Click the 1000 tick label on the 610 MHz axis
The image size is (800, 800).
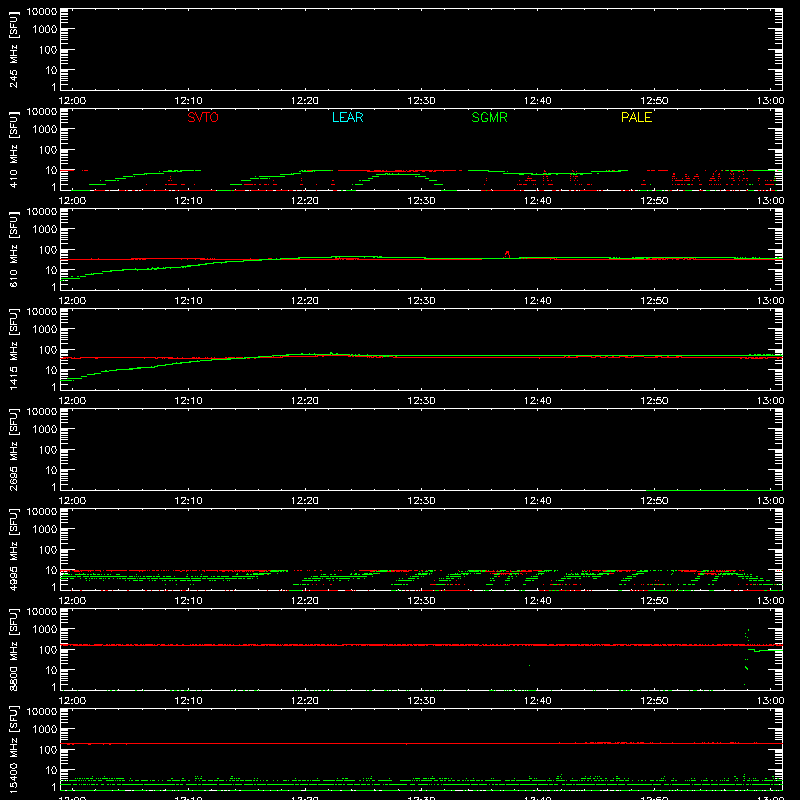pyautogui.click(x=46, y=230)
